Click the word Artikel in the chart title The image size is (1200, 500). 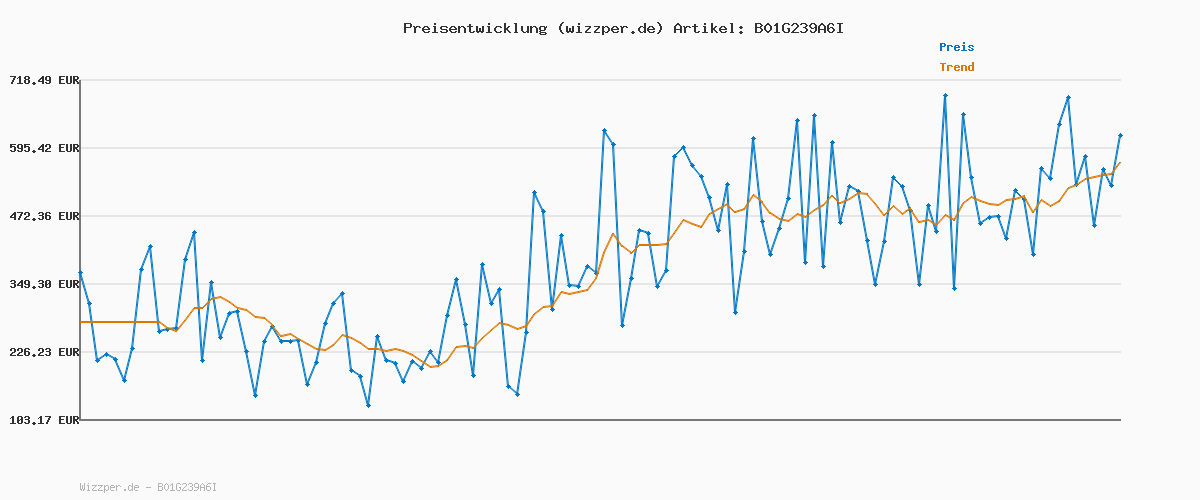tap(707, 28)
